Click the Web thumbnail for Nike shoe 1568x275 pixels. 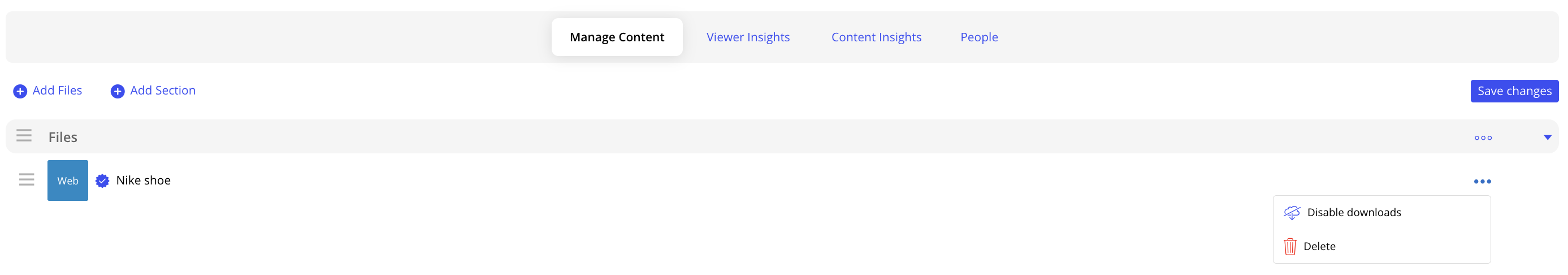pos(68,181)
